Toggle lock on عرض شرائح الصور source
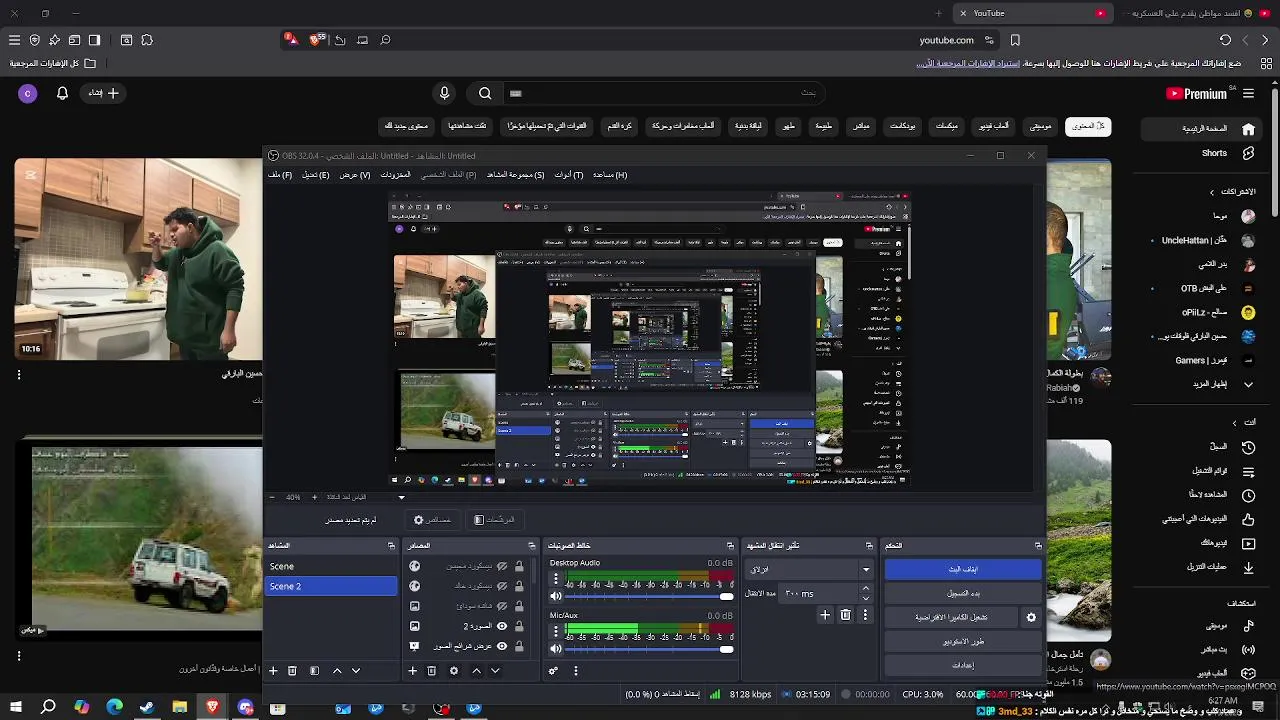The height and width of the screenshot is (720, 1280). point(518,646)
